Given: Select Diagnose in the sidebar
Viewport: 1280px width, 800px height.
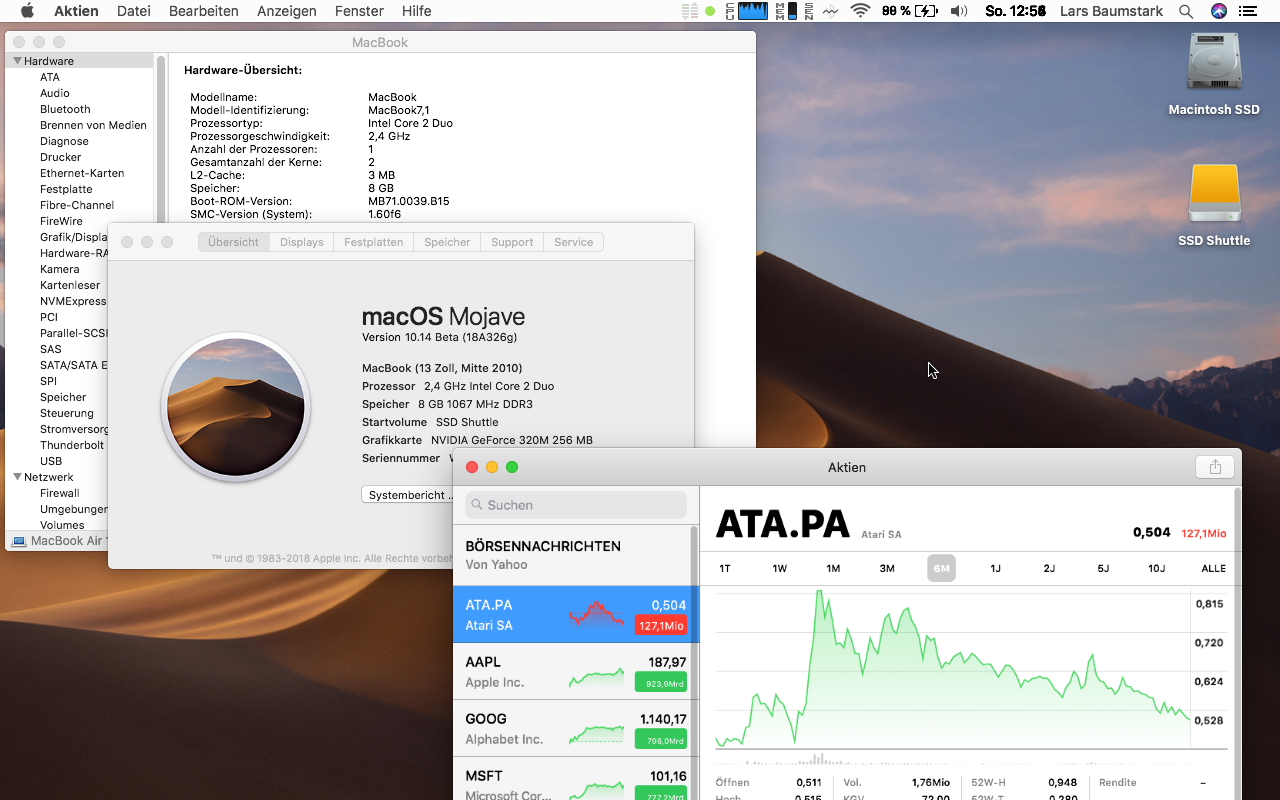Looking at the screenshot, I should 64,141.
